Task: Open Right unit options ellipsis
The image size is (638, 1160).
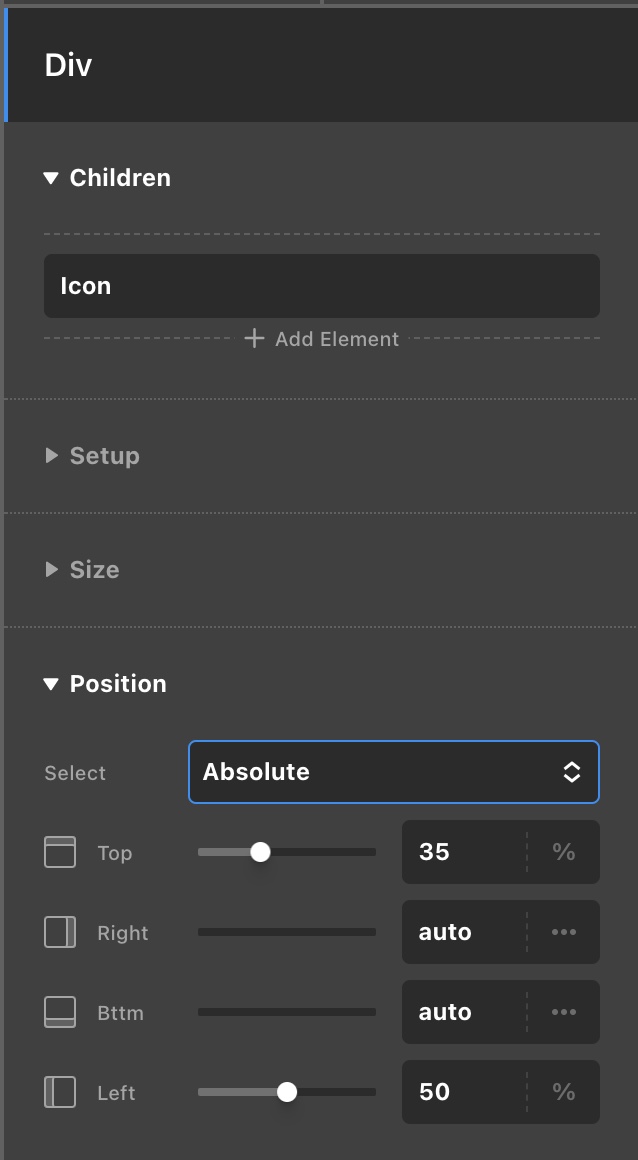Action: (x=564, y=932)
